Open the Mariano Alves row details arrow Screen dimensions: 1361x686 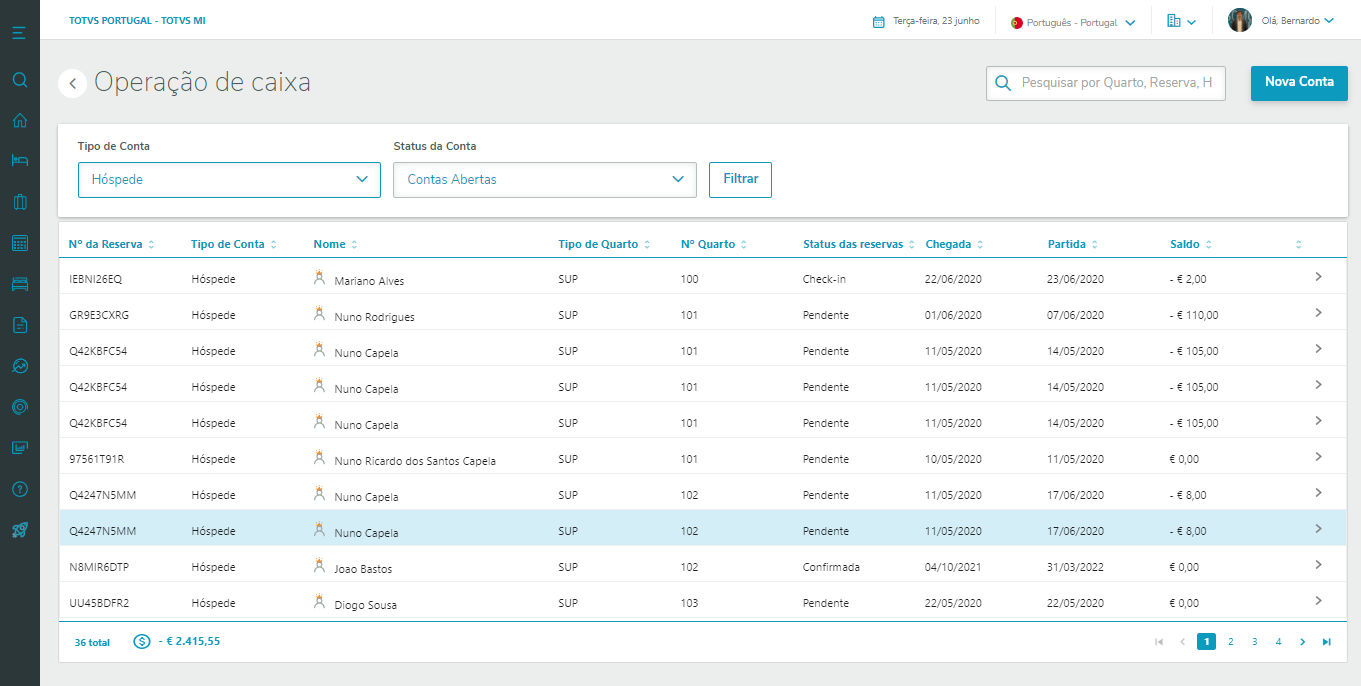pos(1318,277)
